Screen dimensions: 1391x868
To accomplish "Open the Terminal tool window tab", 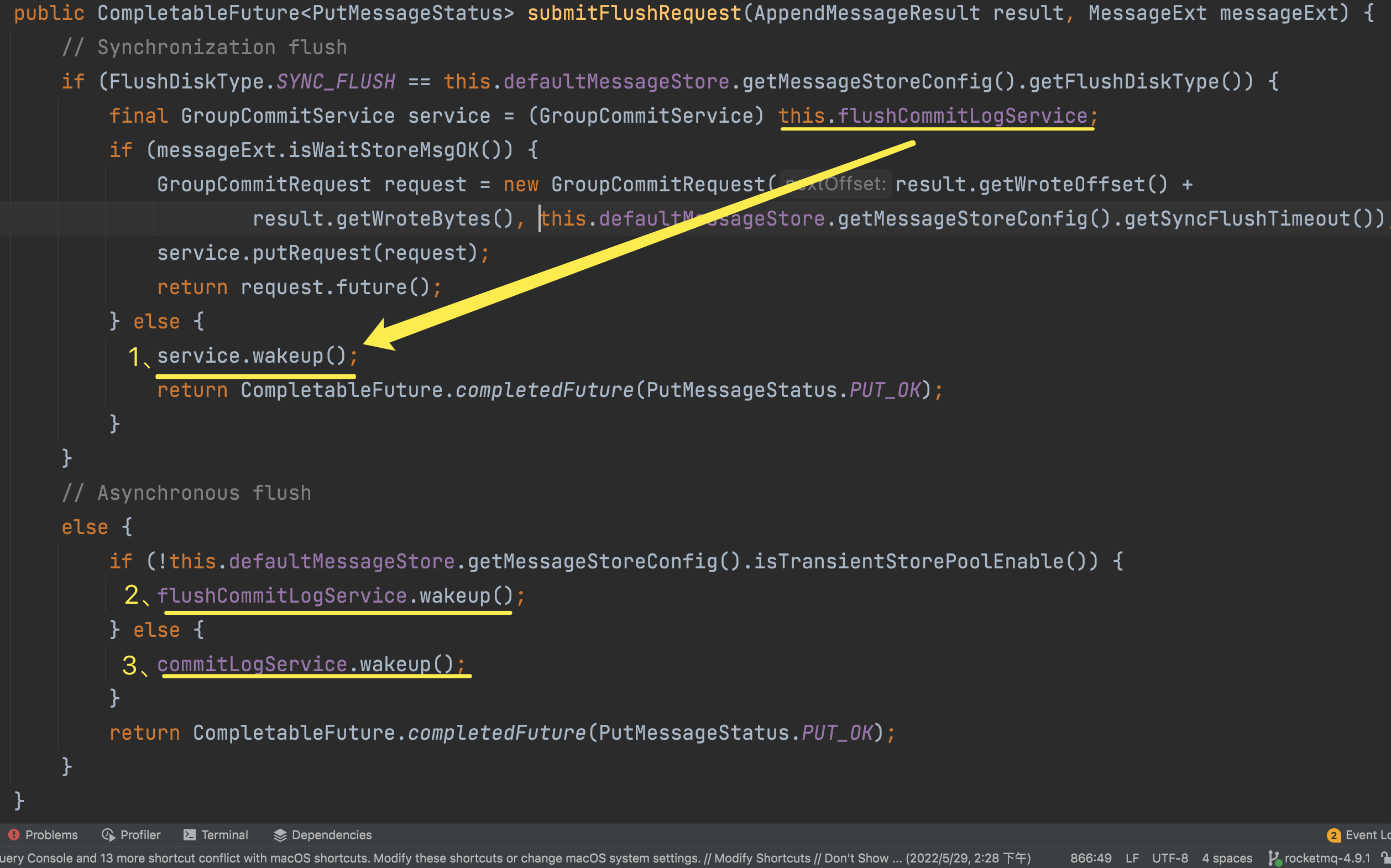I will click(x=224, y=834).
